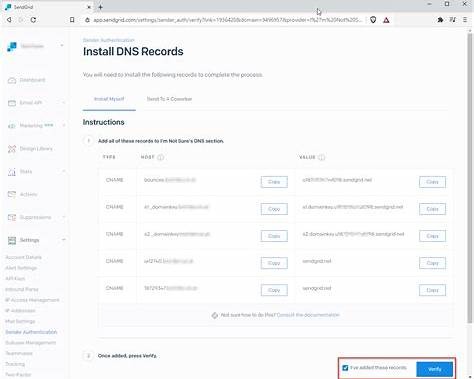This screenshot has height=379, width=474.
Task: Open Activity in the sidebar
Action: click(28, 194)
